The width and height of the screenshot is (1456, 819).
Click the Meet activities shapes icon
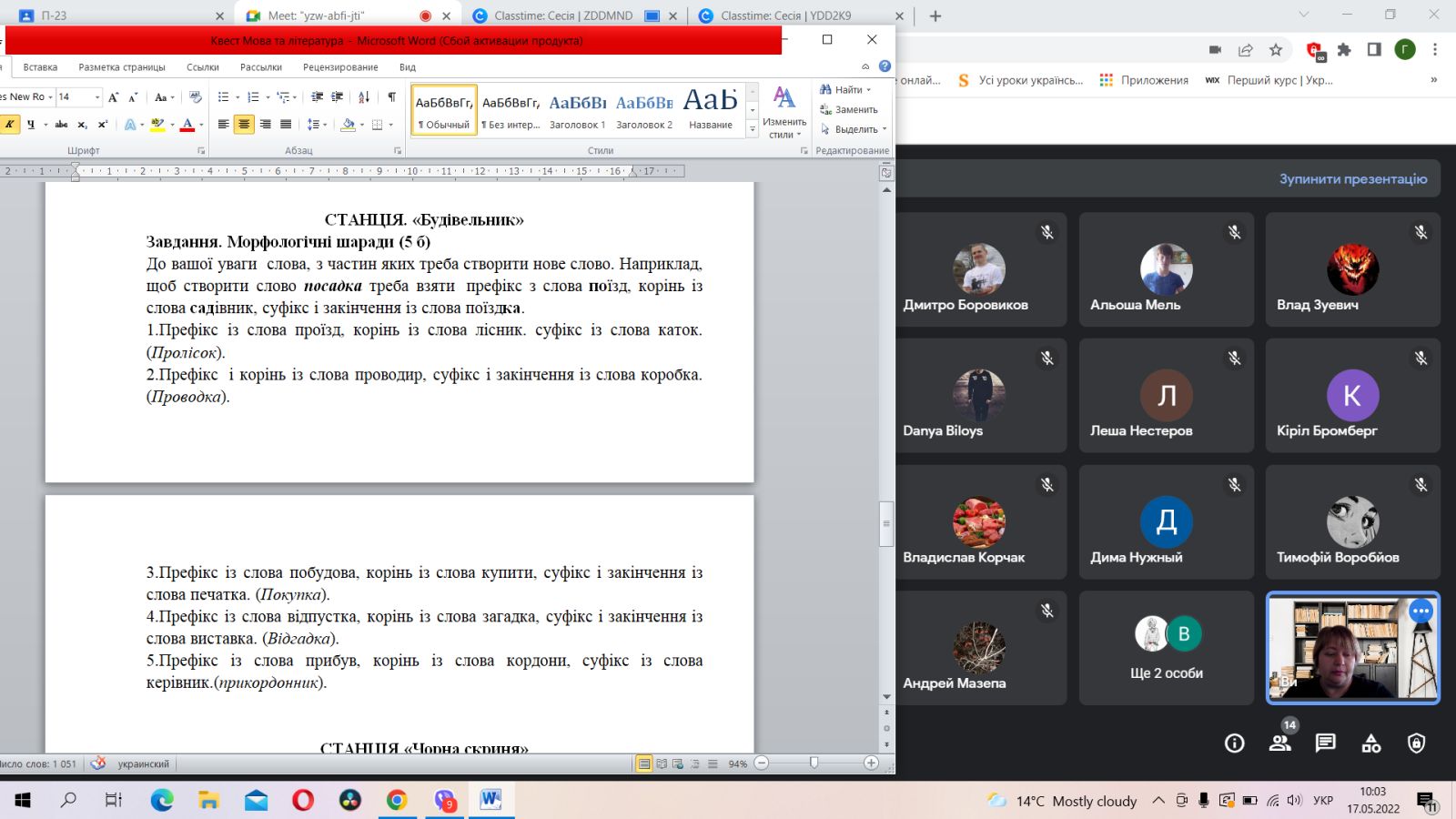click(x=1370, y=743)
